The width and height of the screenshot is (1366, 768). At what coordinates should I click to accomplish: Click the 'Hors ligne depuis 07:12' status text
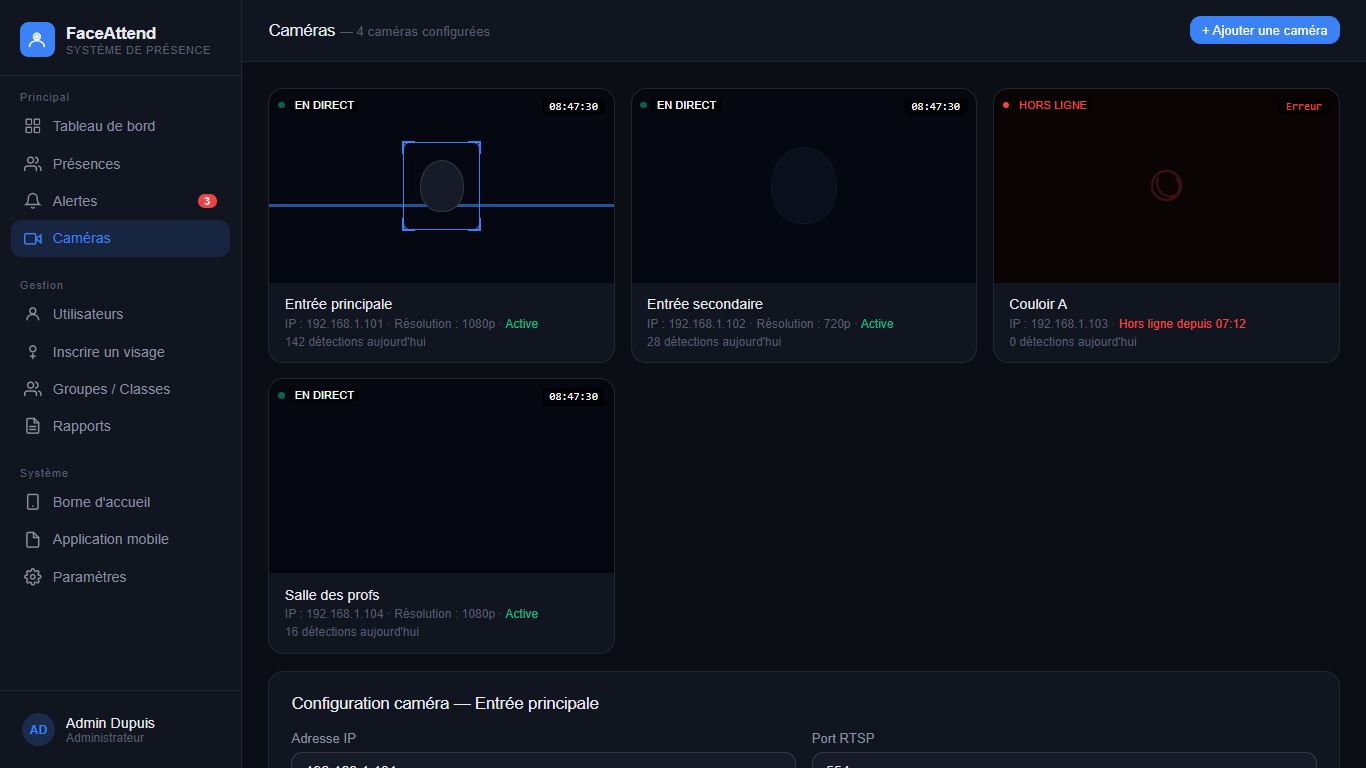(1182, 324)
